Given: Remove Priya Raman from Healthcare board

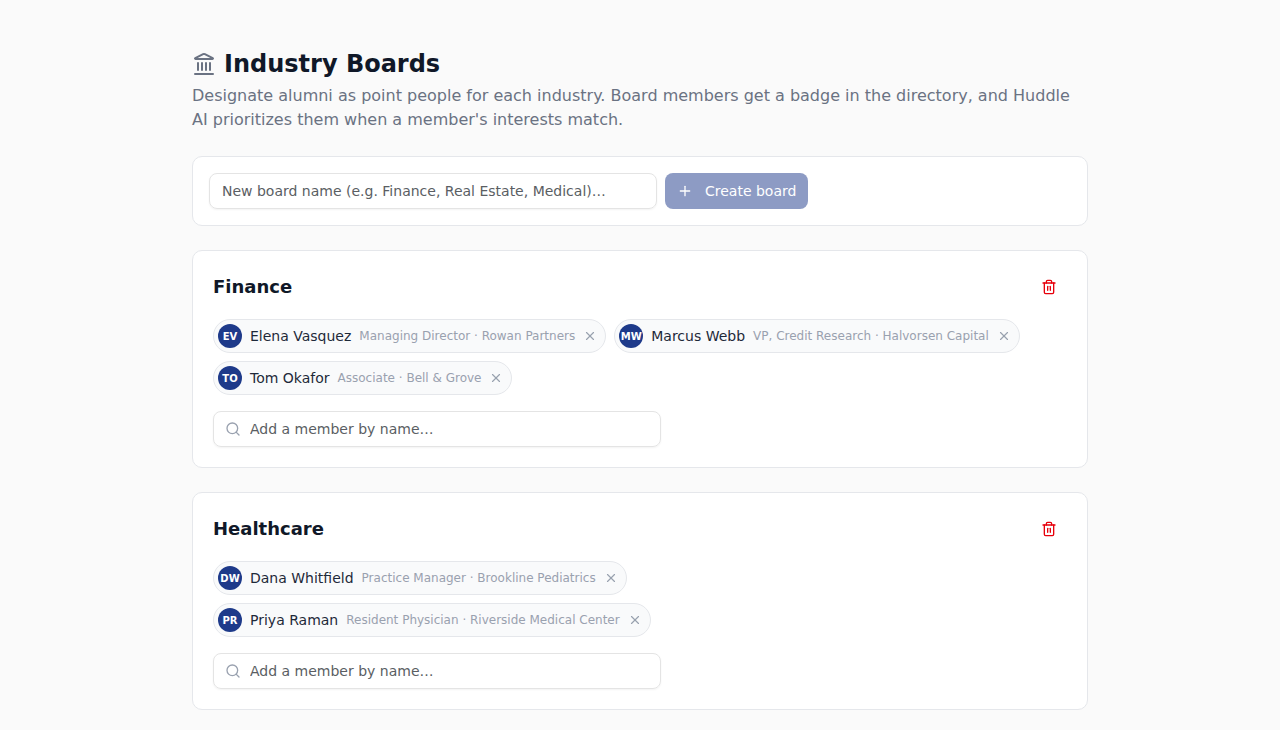Looking at the screenshot, I should 635,620.
